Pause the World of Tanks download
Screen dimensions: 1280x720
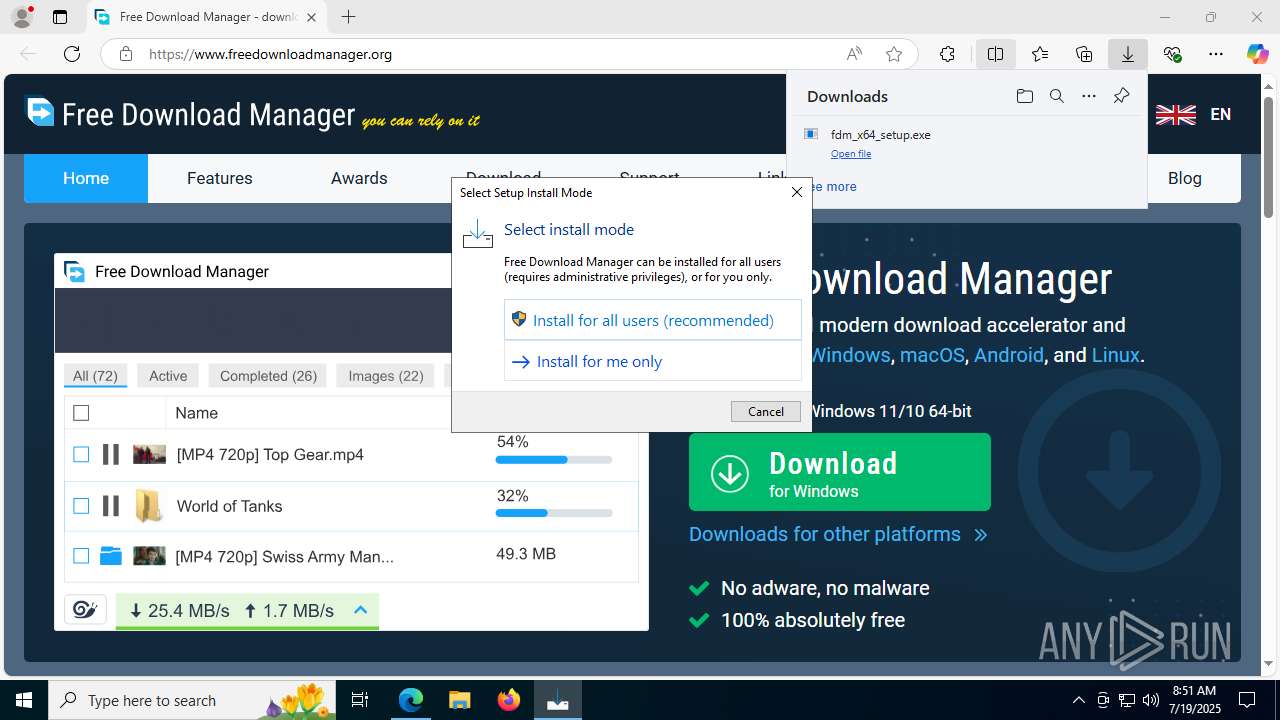coord(111,506)
